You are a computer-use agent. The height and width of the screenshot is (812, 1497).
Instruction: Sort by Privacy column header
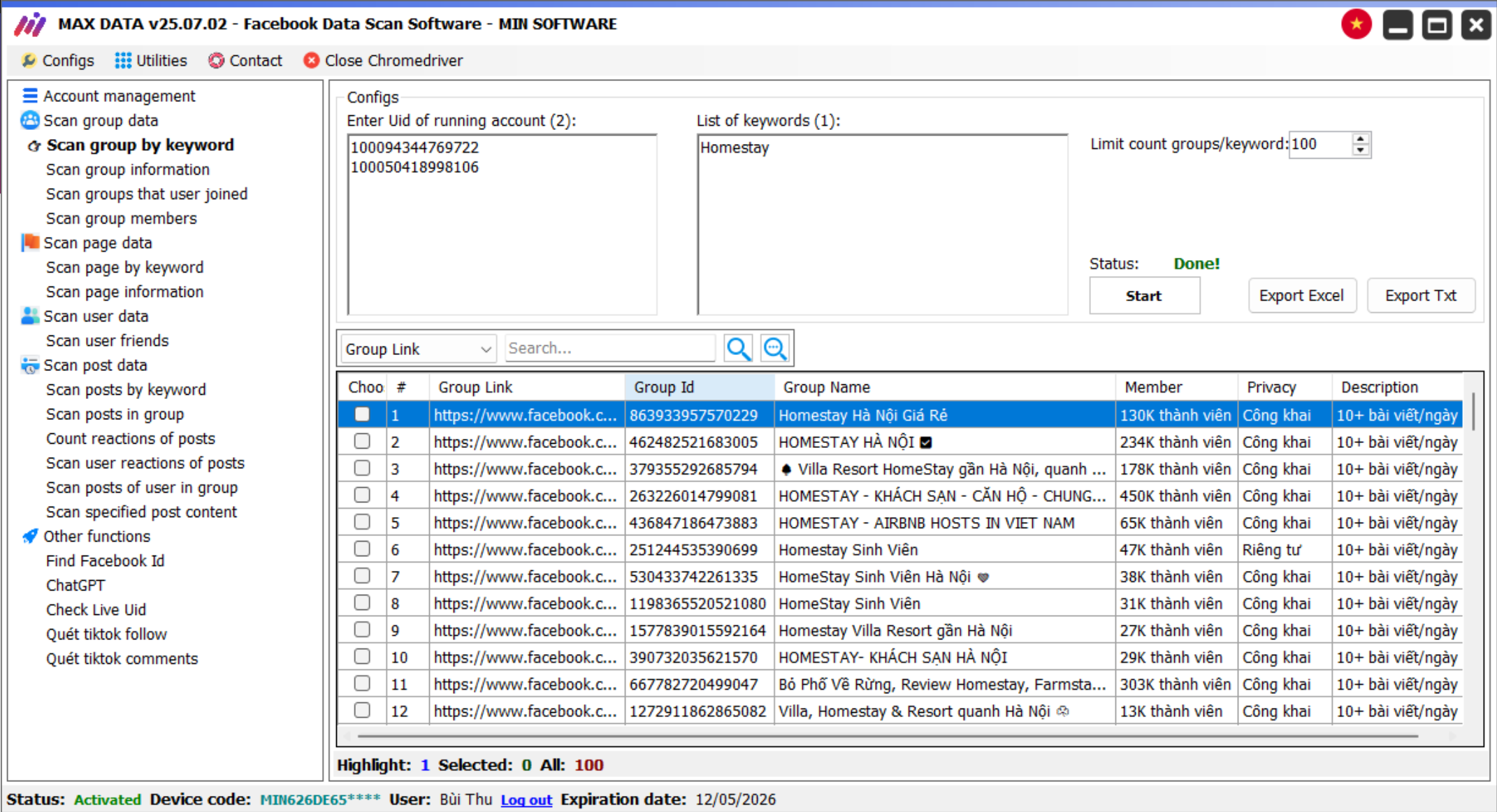click(1285, 387)
